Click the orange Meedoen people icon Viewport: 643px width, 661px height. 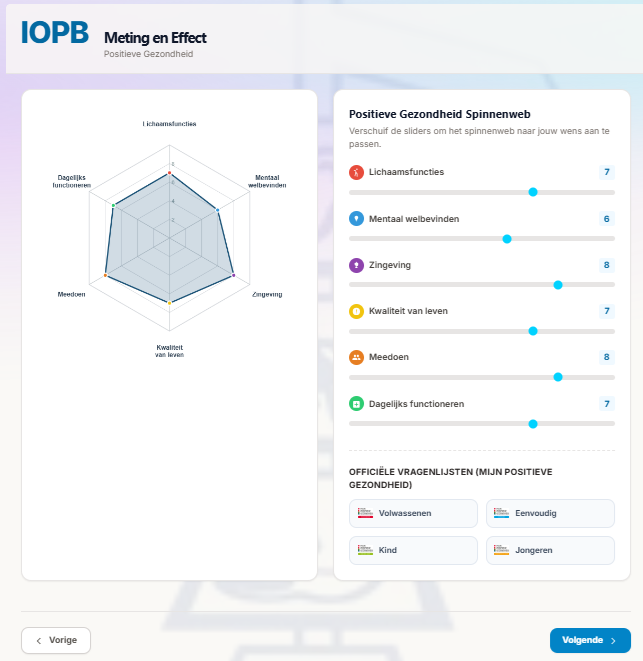click(x=356, y=357)
